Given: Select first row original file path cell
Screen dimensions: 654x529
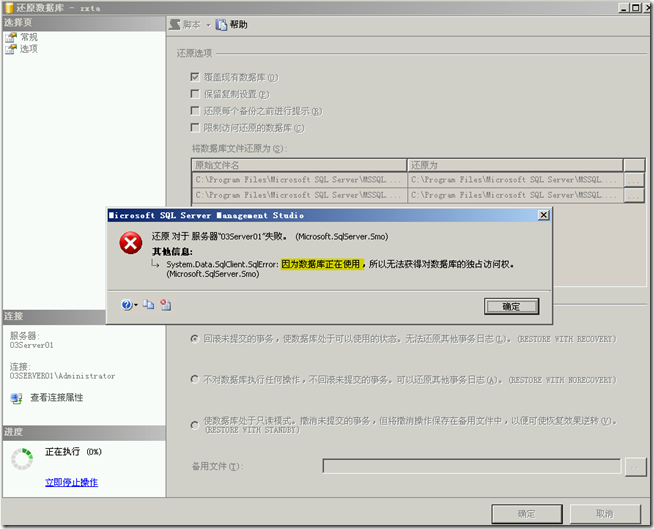Looking at the screenshot, I should [x=299, y=180].
